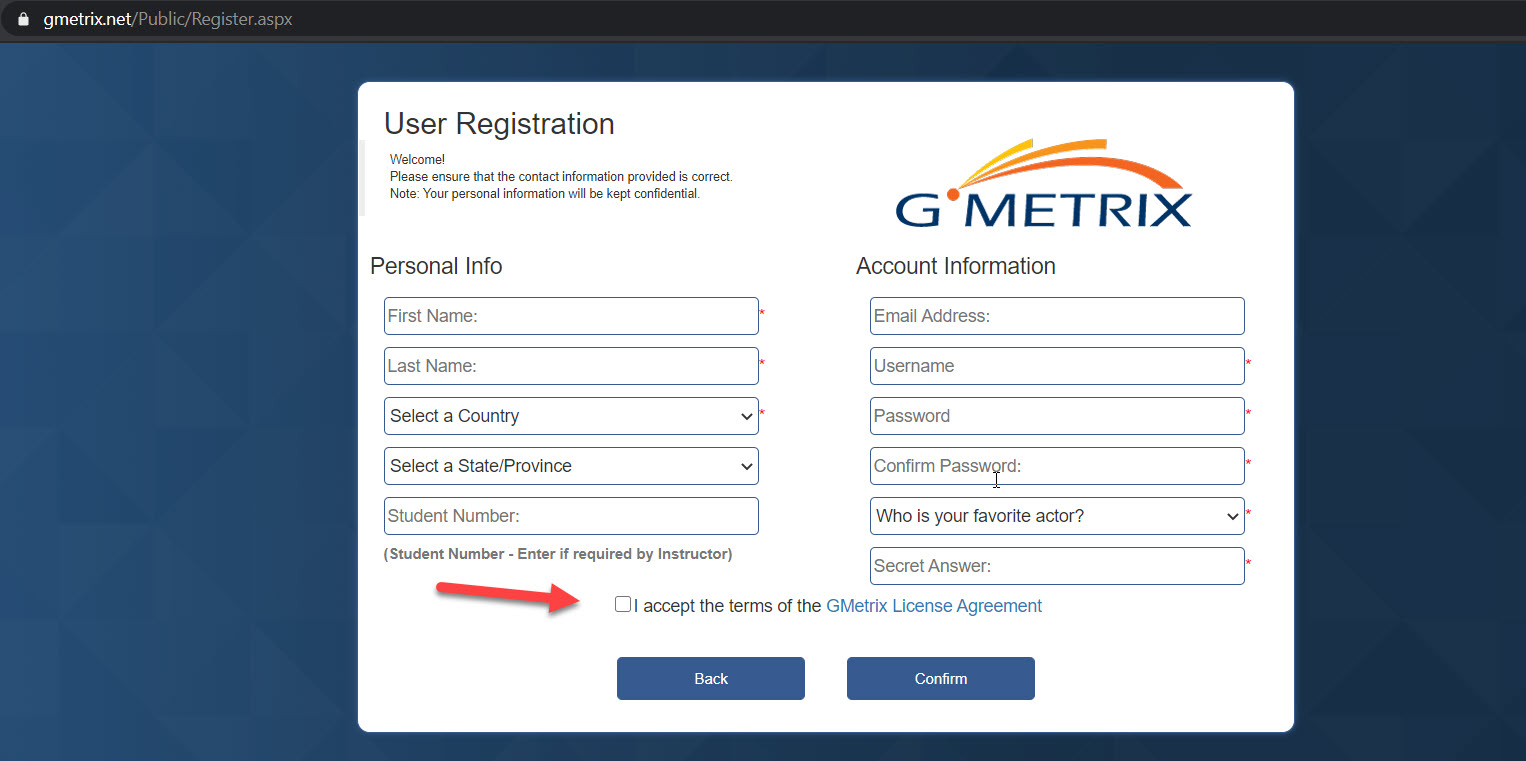The height and width of the screenshot is (761, 1526).
Task: Focus the Last Name field
Action: [571, 366]
